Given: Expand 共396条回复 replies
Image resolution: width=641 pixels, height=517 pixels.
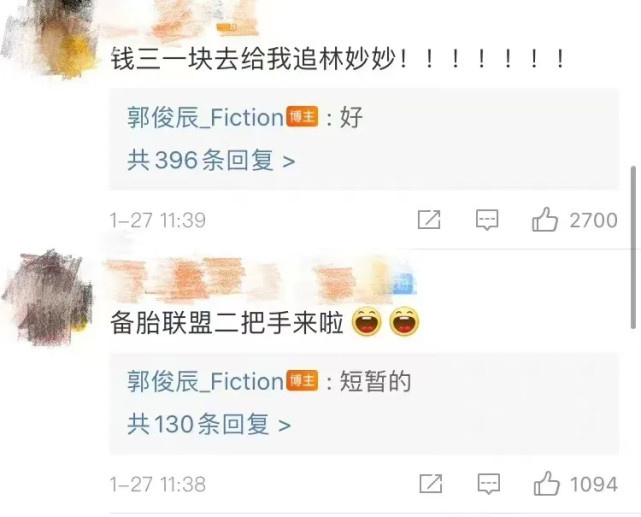Looking at the screenshot, I should pos(211,160).
